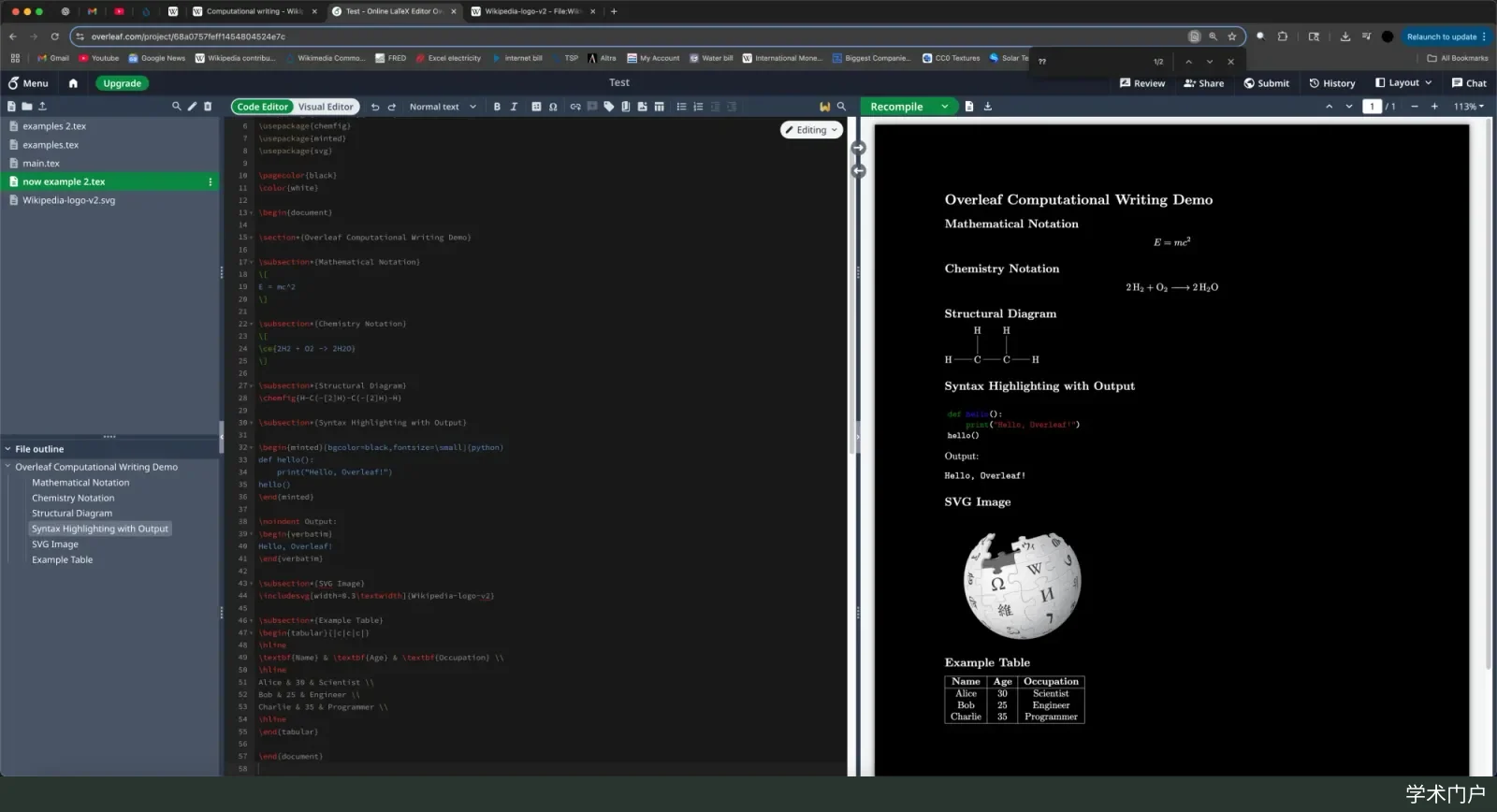Click Relaunch to update in Chrome
The height and width of the screenshot is (812, 1497).
click(x=1446, y=36)
